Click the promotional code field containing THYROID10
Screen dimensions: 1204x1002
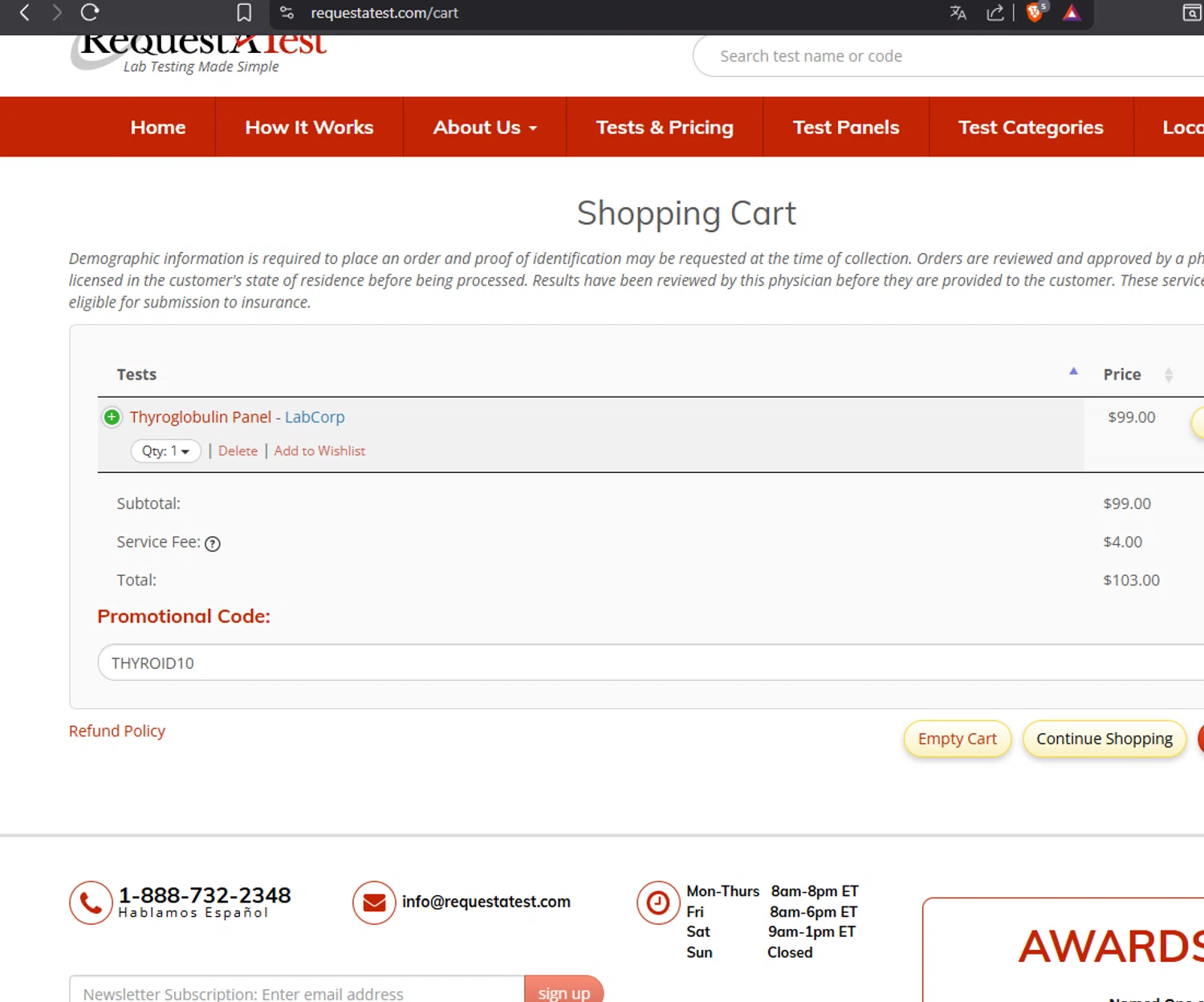pyautogui.click(x=650, y=662)
